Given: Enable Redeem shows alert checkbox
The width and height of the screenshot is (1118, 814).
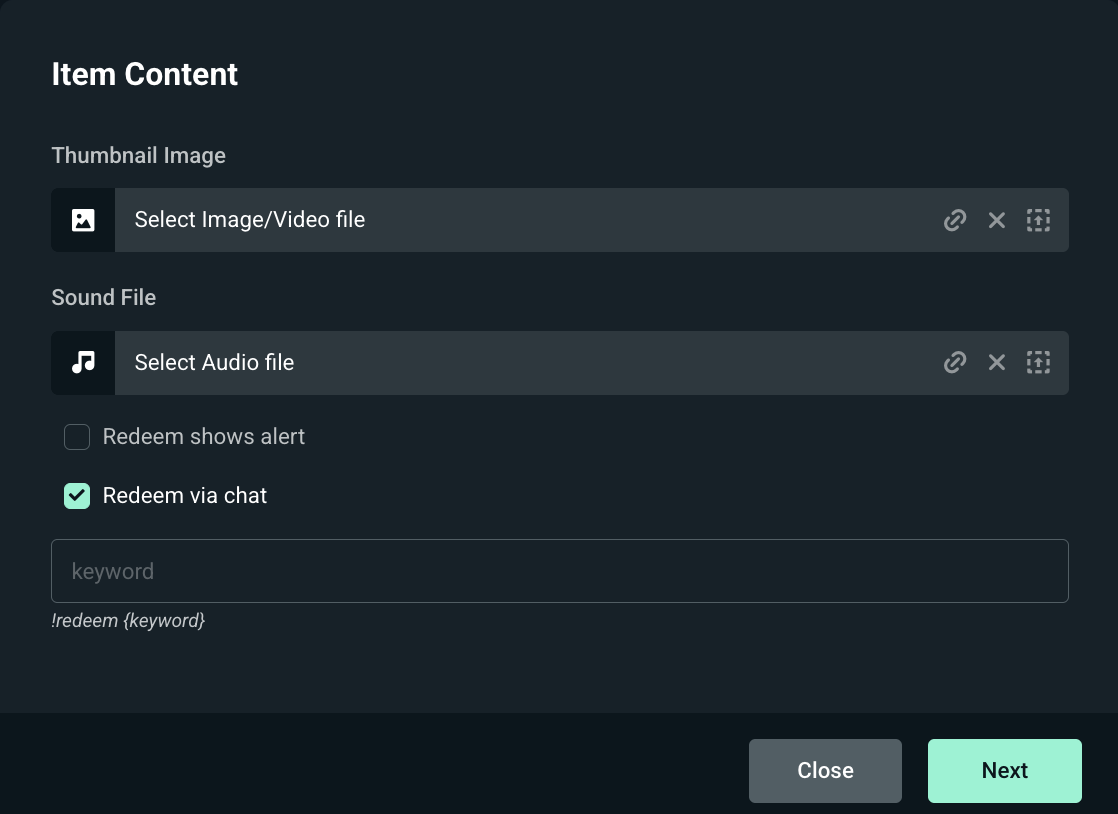Looking at the screenshot, I should pos(77,437).
